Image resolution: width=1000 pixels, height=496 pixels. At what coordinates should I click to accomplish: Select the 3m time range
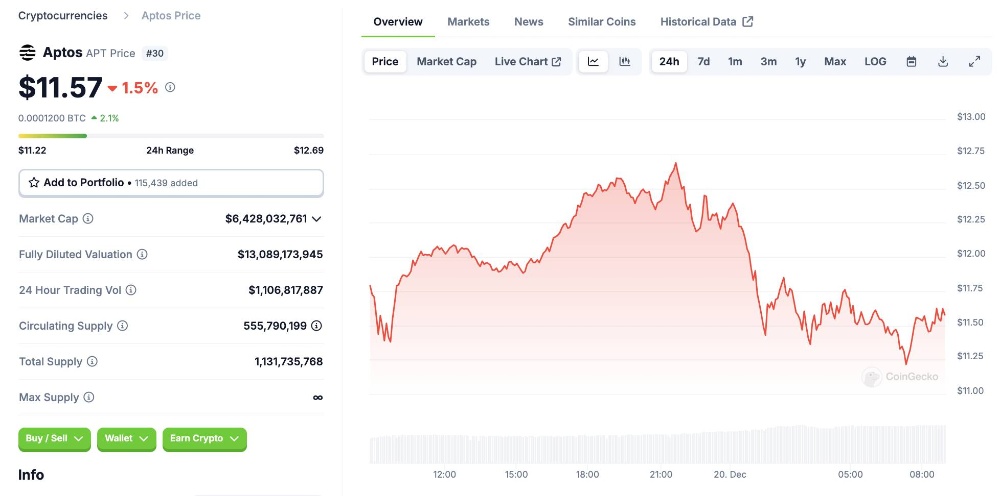pos(768,62)
